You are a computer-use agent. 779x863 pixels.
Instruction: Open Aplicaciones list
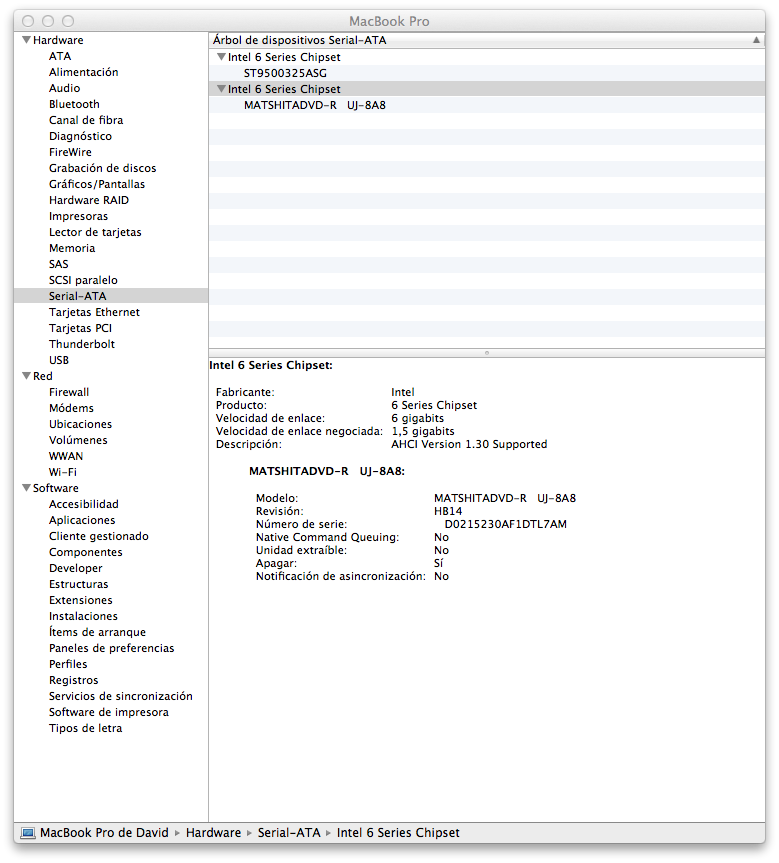tap(82, 520)
